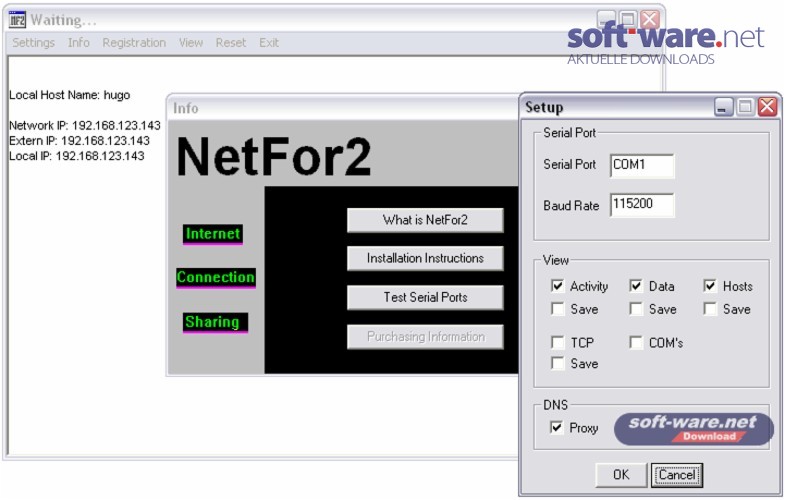
Task: Click the Baud Rate field showing 115200
Action: click(x=642, y=205)
